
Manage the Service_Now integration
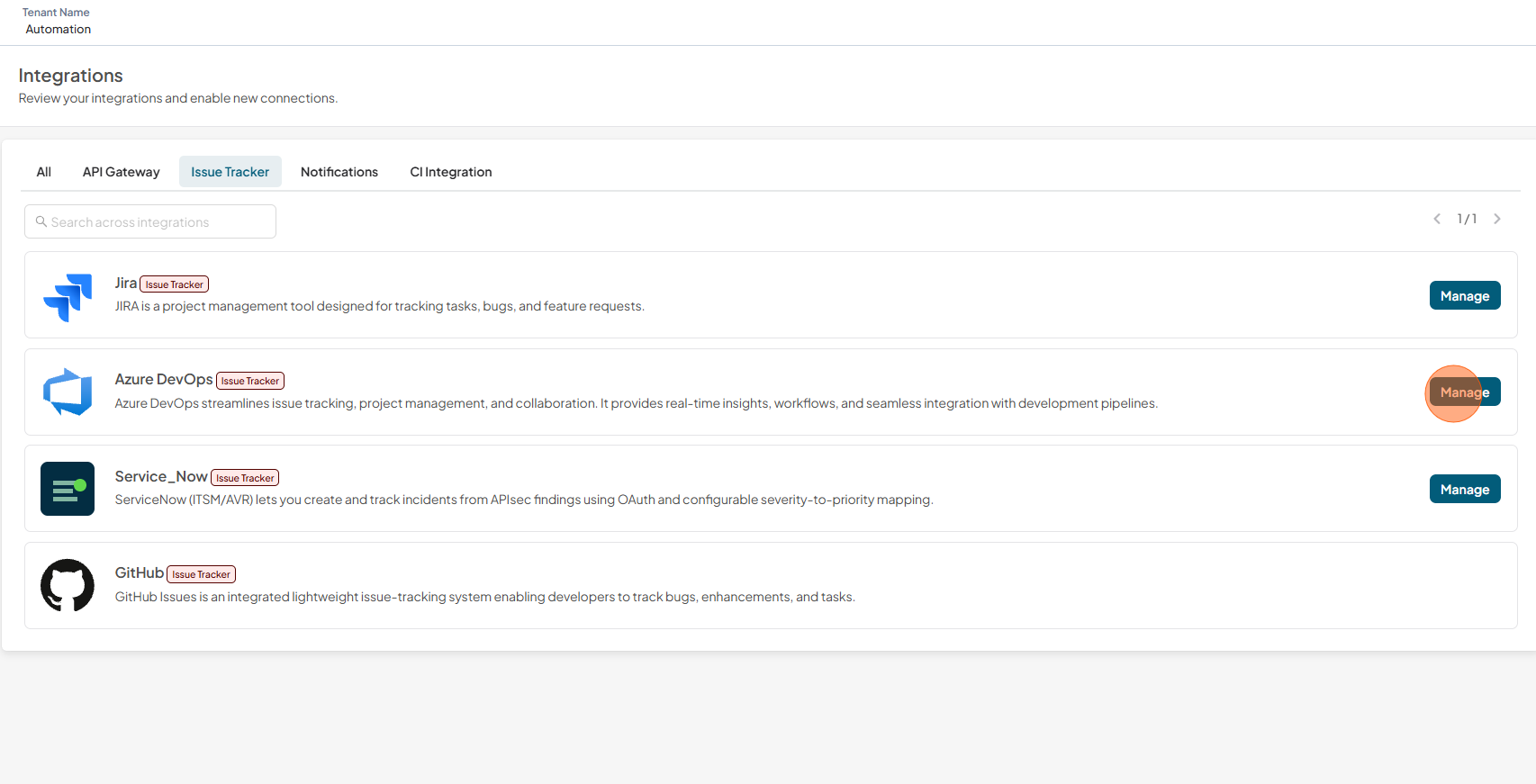coord(1465,489)
